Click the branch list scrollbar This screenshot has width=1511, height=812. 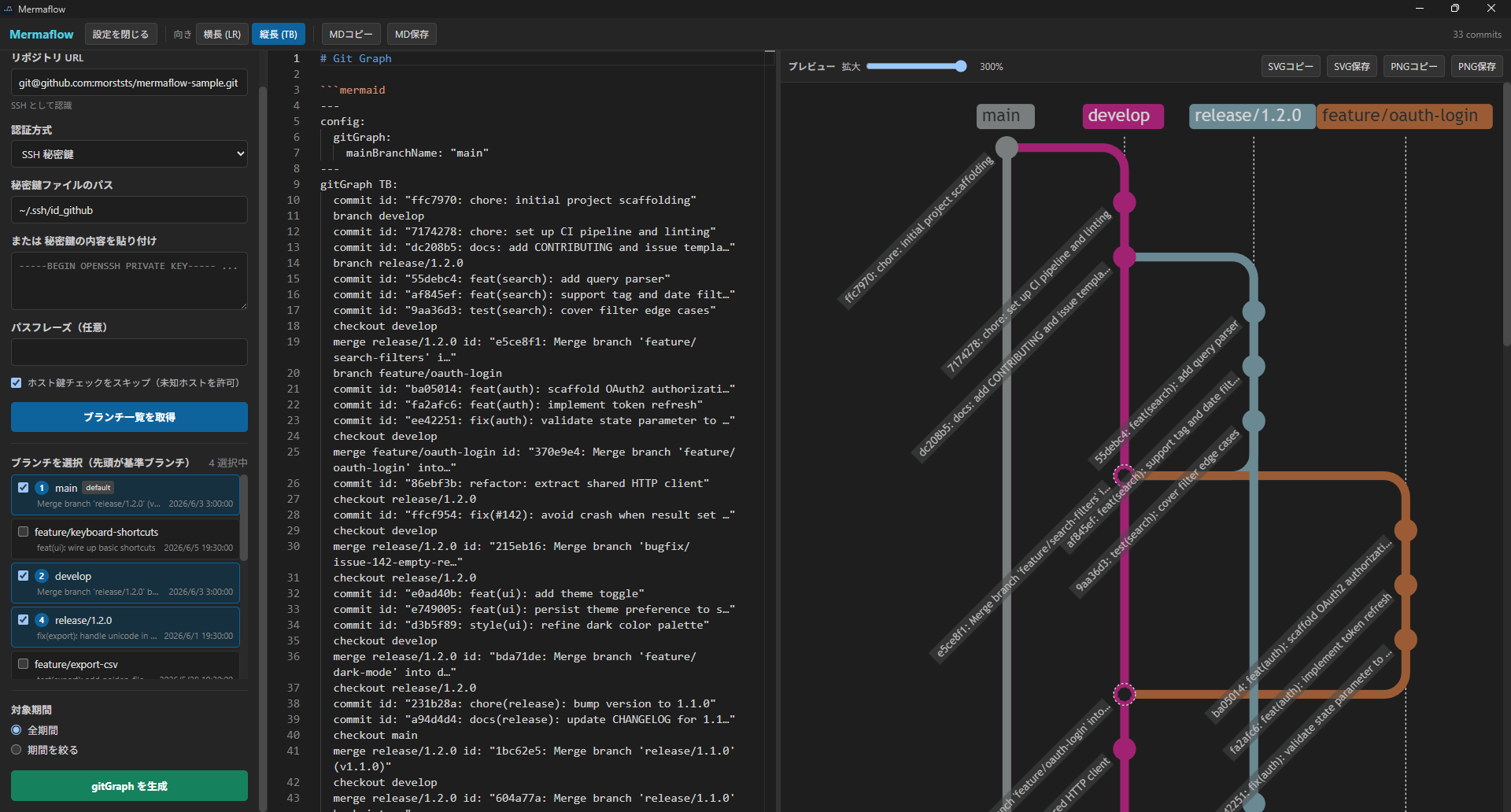(244, 517)
